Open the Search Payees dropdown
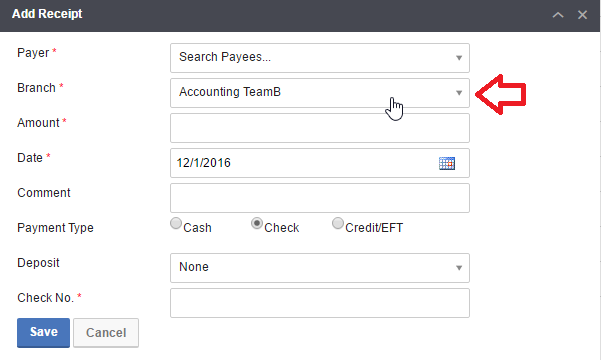Viewport: 601px width, 360px height. click(320, 58)
